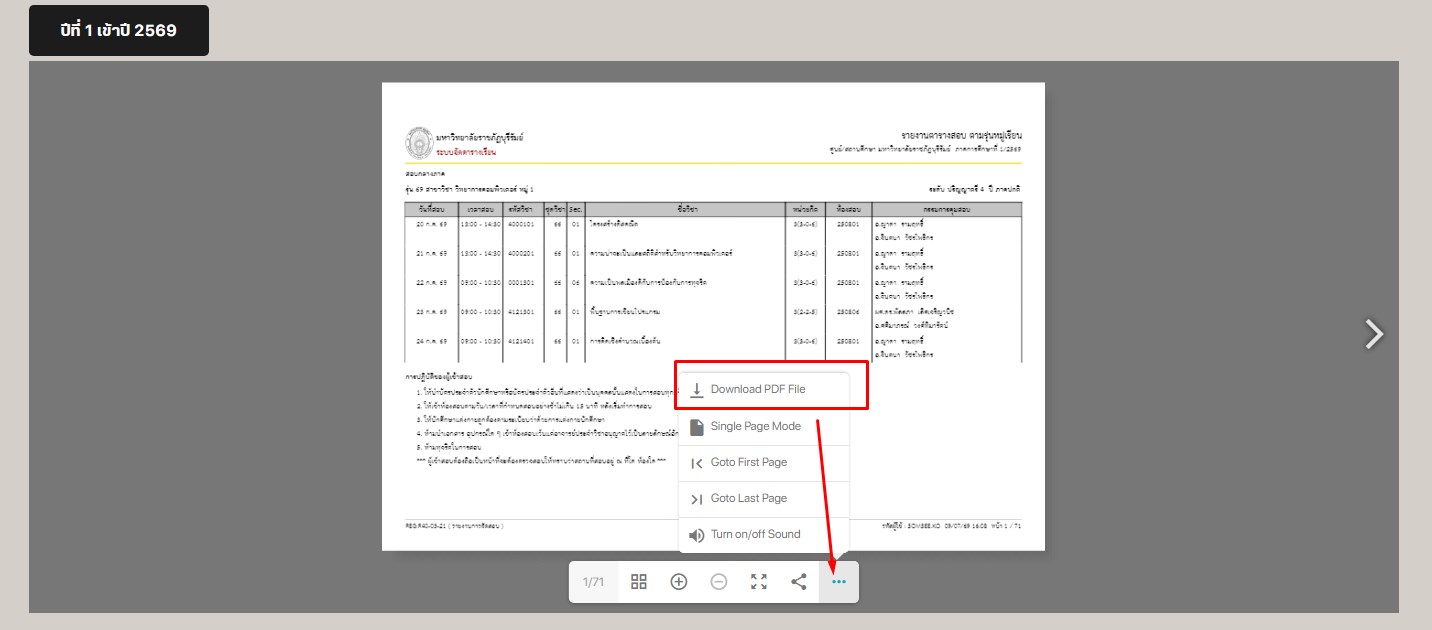Zoom in with the plus icon
Image resolution: width=1432 pixels, height=630 pixels.
point(679,582)
